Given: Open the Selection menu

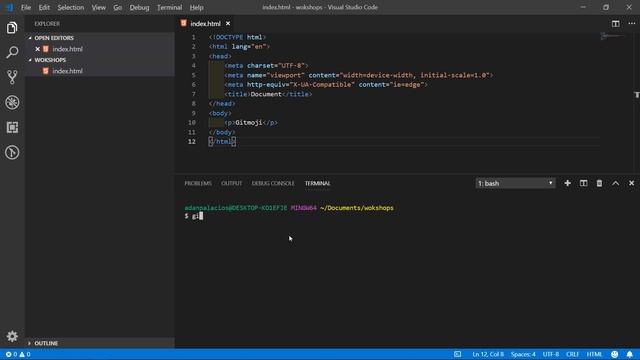Looking at the screenshot, I should pos(71,7).
